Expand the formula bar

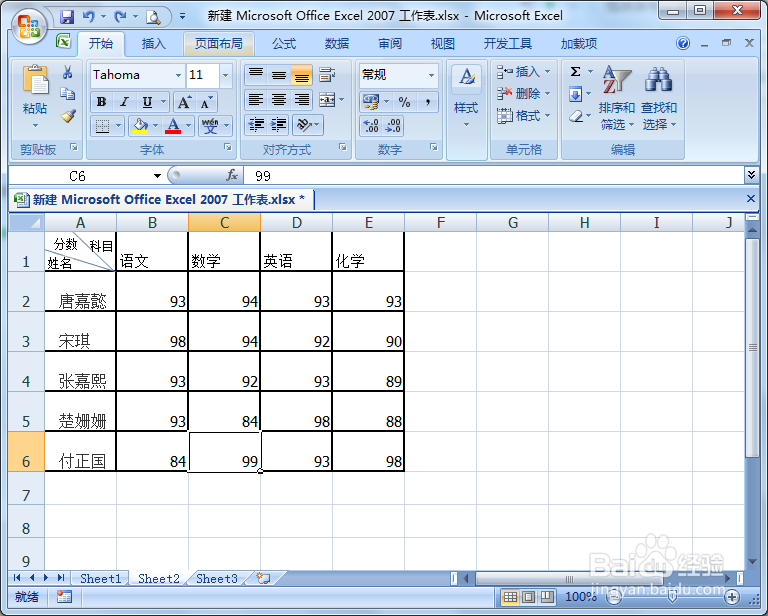tap(751, 175)
